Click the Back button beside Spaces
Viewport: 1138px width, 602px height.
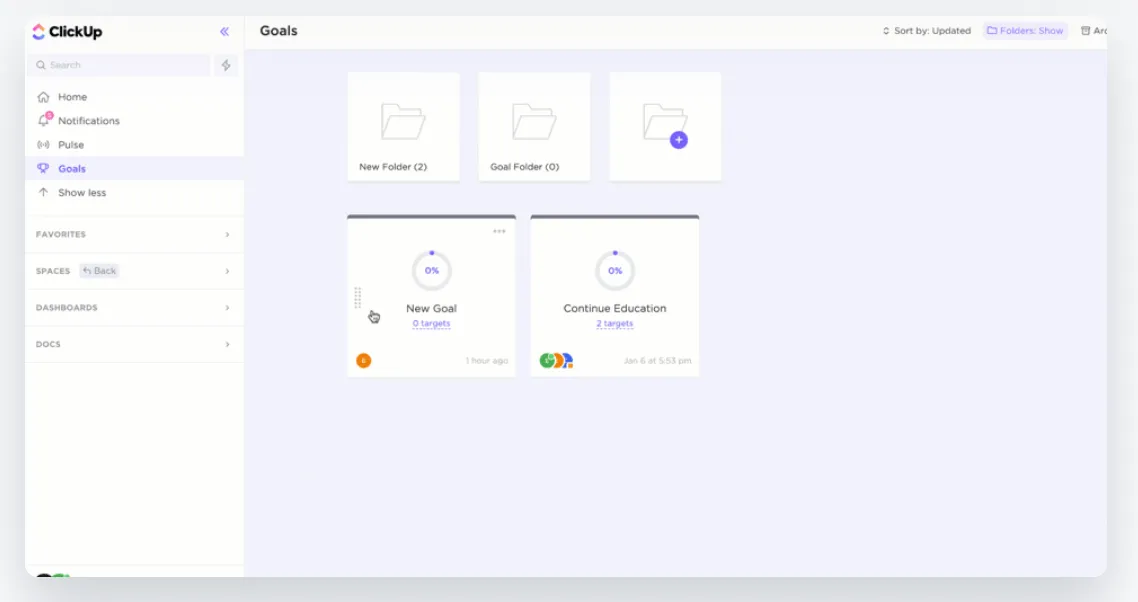pyautogui.click(x=99, y=271)
